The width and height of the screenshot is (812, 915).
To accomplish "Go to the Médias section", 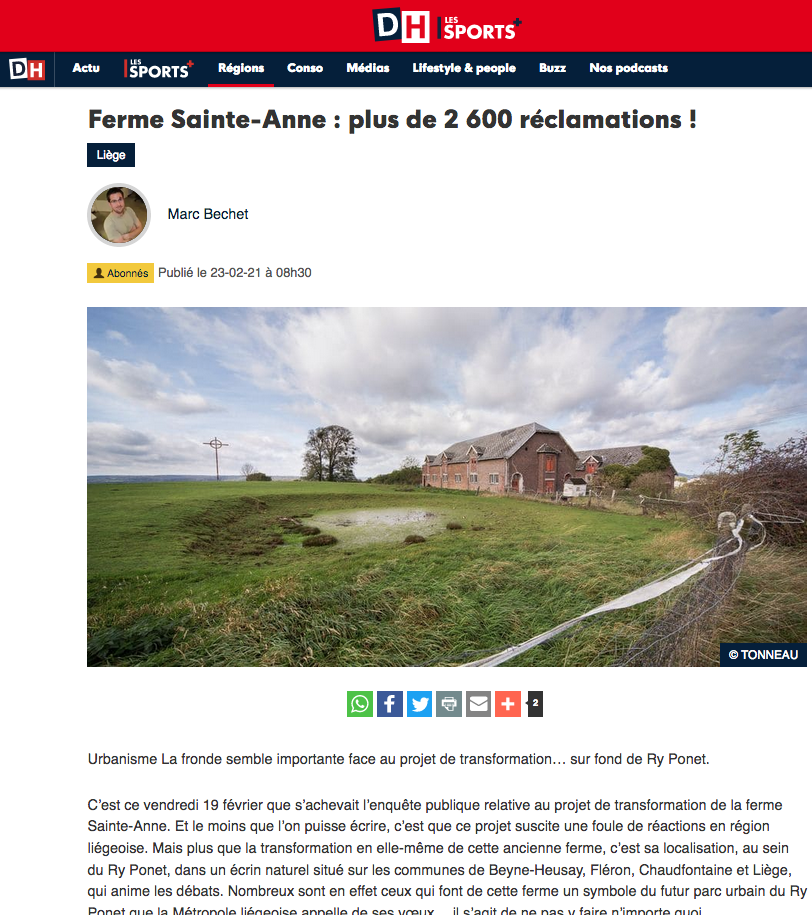I will [368, 68].
